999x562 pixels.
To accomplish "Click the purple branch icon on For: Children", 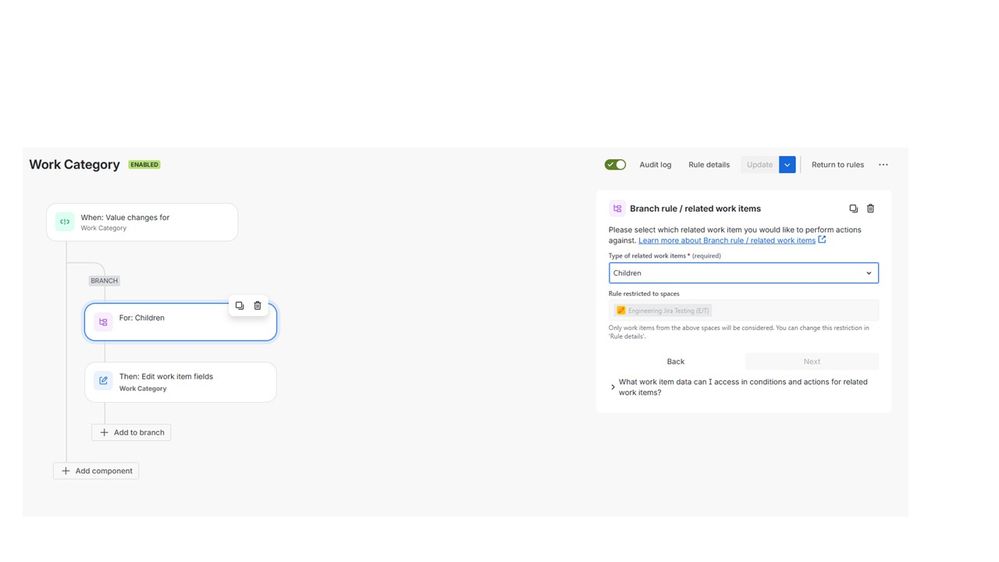I will [103, 322].
